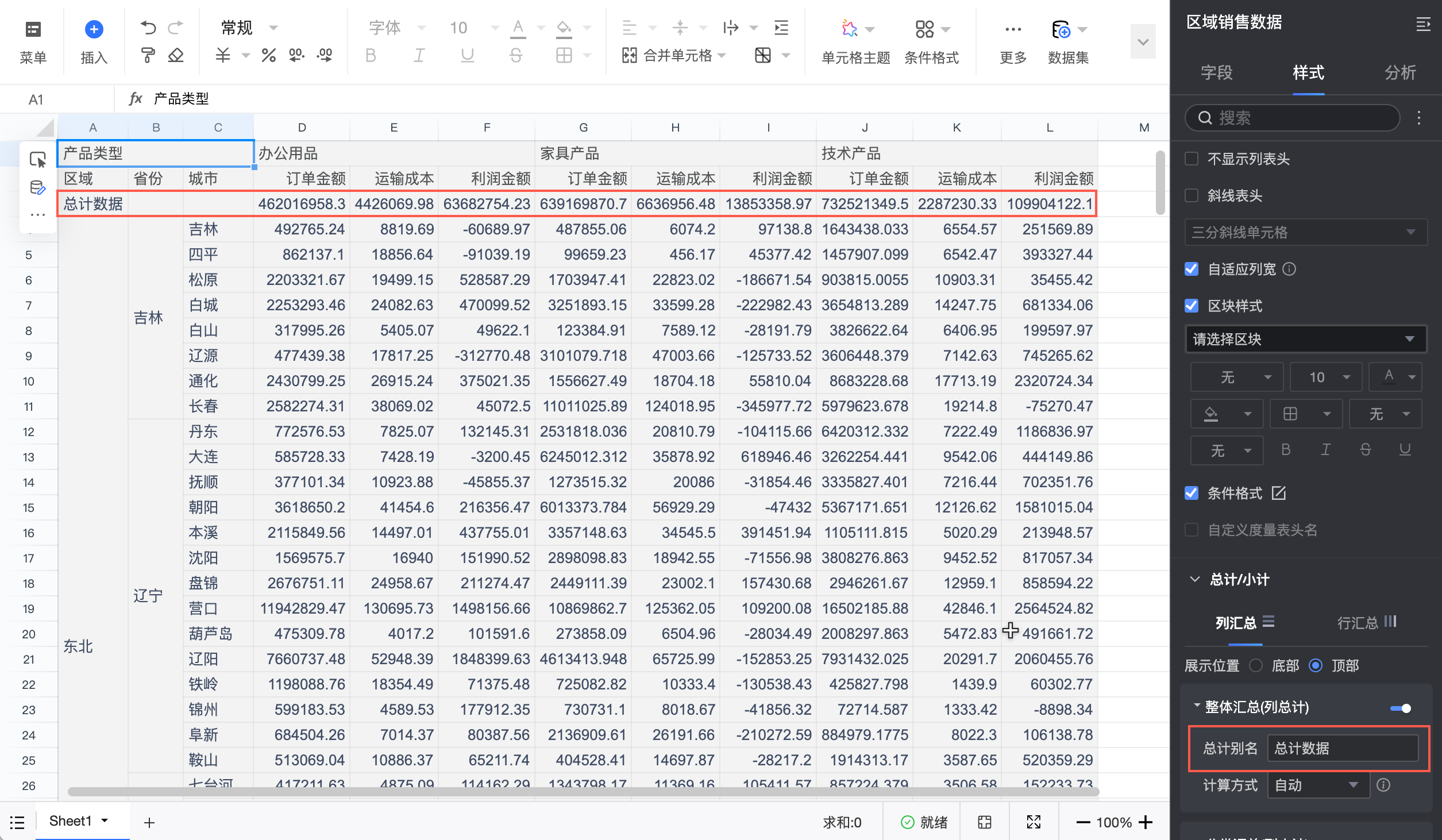Click the eraser clear-format icon
This screenshot has height=840, width=1442.
tap(176, 56)
